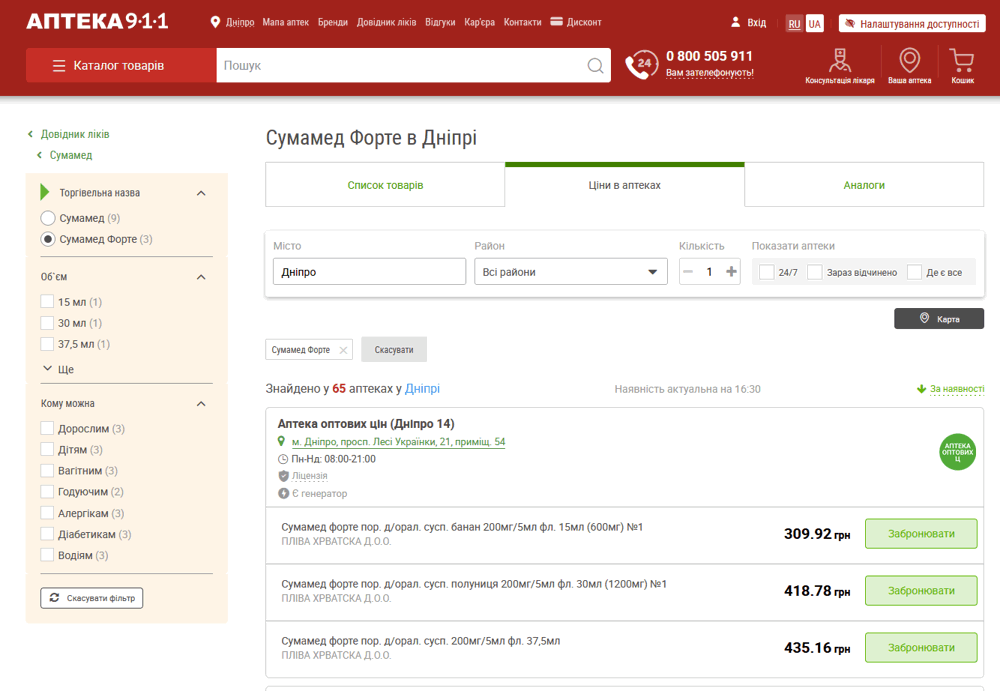Open Відгуки in top menu

coord(440,22)
